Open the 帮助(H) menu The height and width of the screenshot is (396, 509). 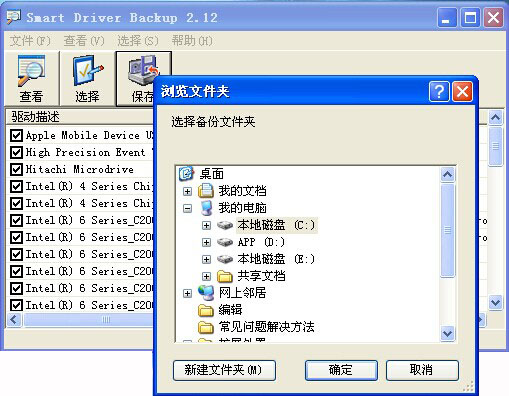pos(192,41)
